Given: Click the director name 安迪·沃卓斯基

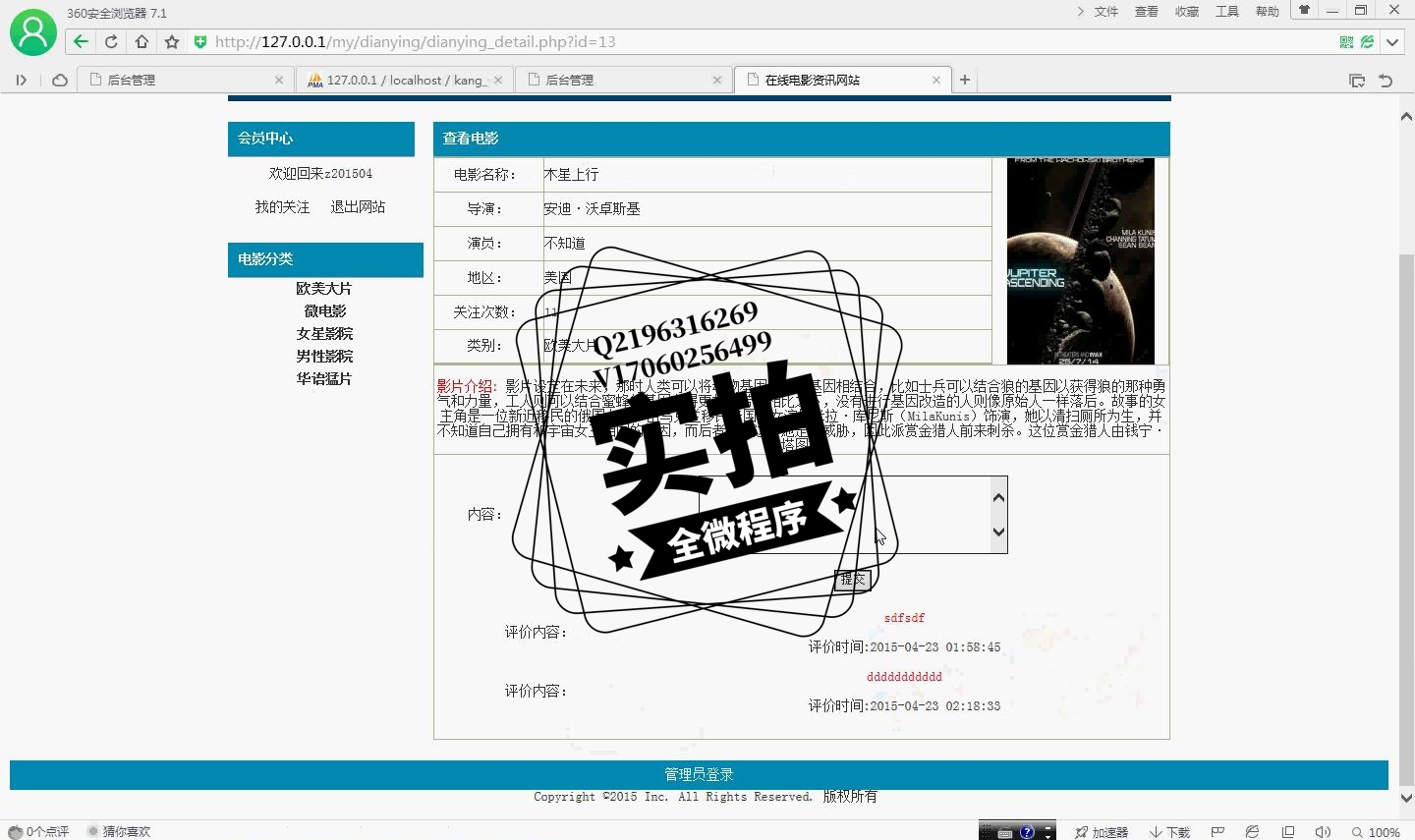Looking at the screenshot, I should tap(592, 208).
